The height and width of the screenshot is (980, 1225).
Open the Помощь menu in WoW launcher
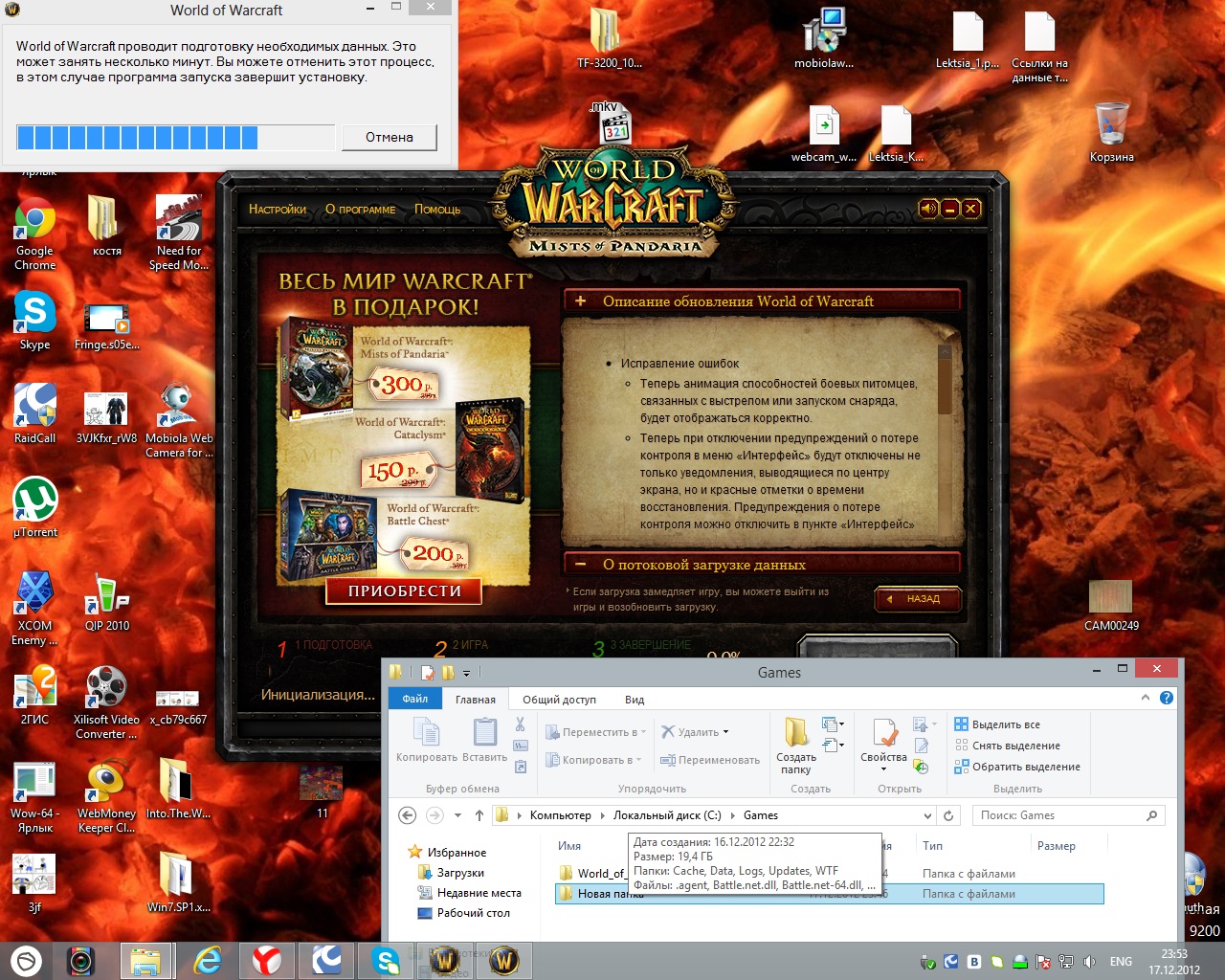point(437,210)
